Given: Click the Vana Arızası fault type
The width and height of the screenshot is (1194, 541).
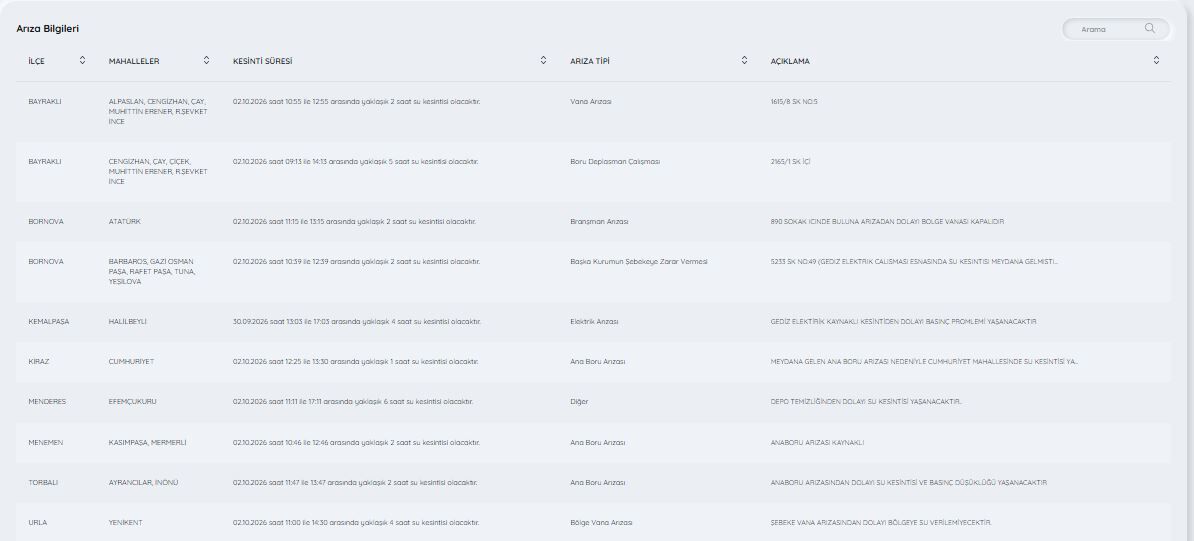Looking at the screenshot, I should coord(591,101).
